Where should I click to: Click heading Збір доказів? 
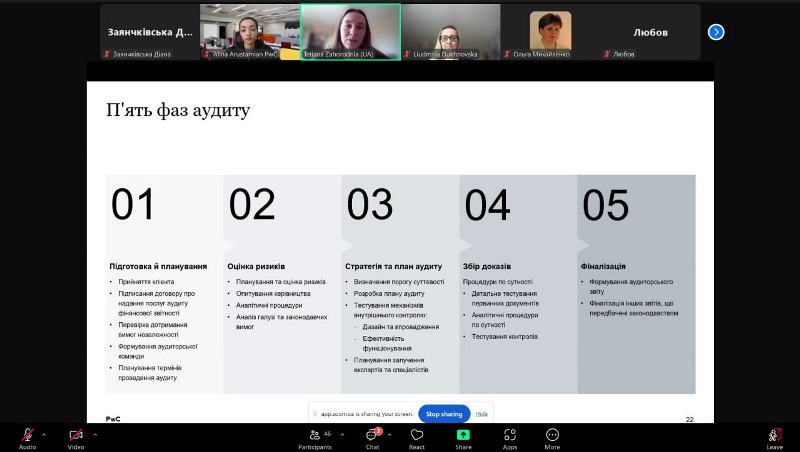pyautogui.click(x=487, y=266)
